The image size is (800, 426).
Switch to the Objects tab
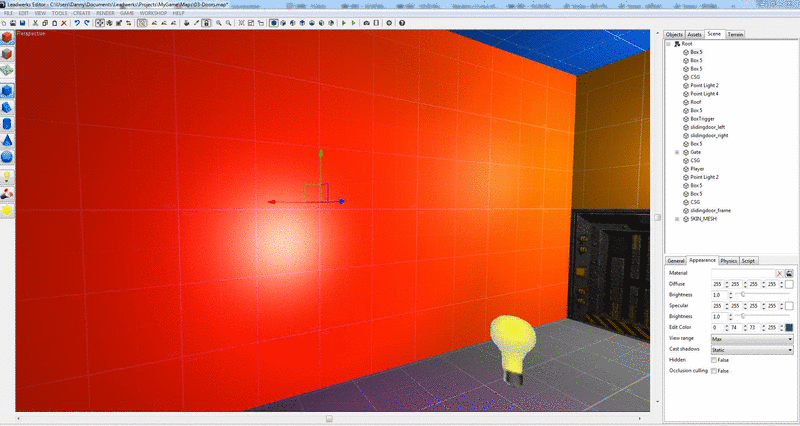point(674,34)
